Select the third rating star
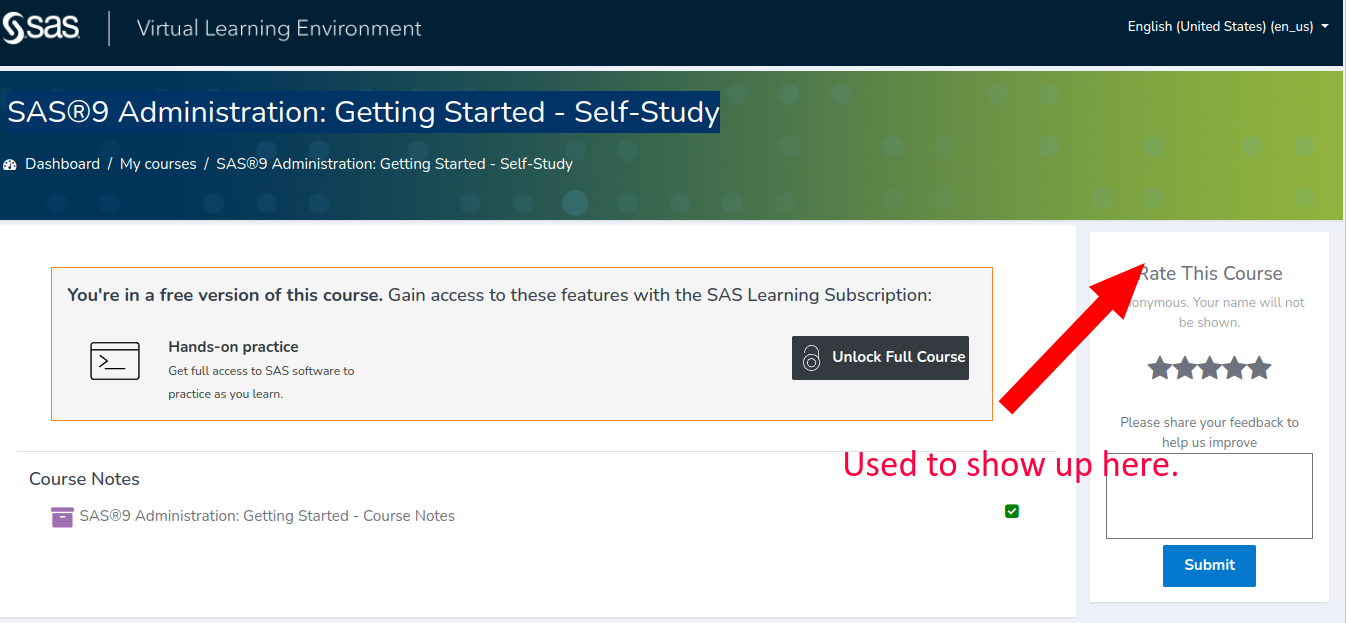 pyautogui.click(x=1209, y=367)
